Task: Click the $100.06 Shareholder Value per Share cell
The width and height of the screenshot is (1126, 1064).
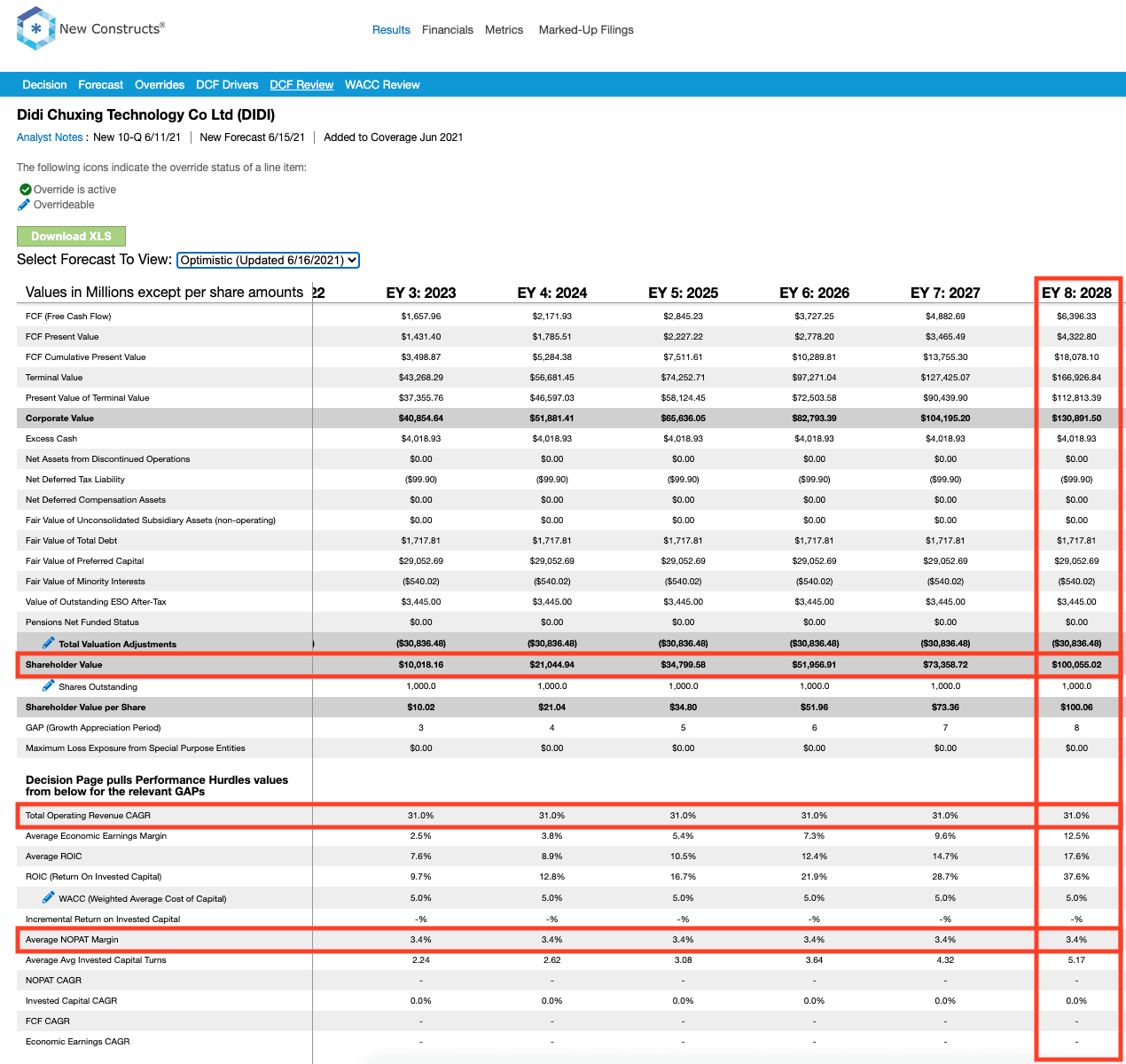Action: click(1076, 708)
